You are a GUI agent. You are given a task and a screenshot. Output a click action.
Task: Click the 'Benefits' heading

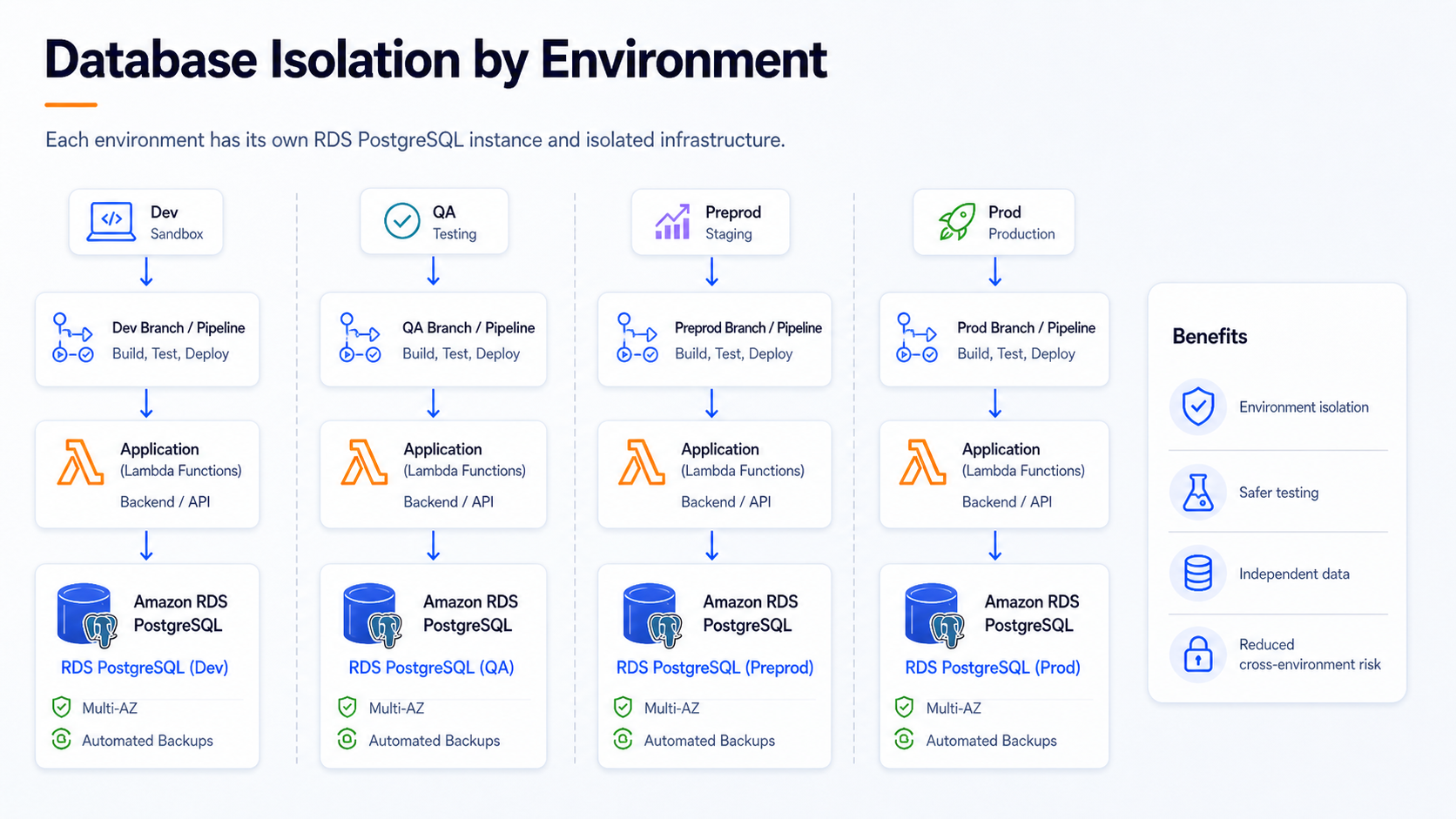coord(1210,336)
